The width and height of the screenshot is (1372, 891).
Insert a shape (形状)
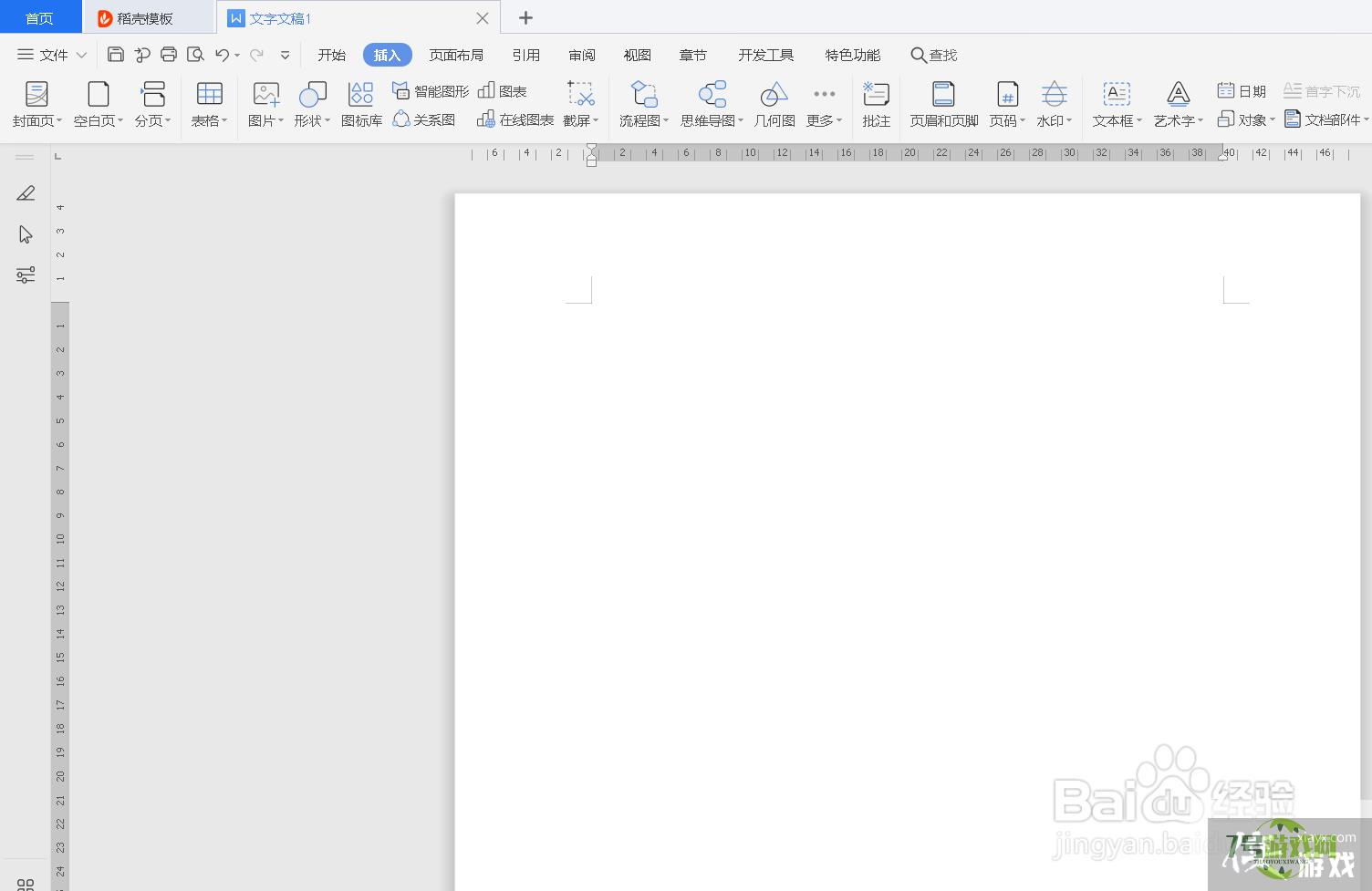coord(312,105)
